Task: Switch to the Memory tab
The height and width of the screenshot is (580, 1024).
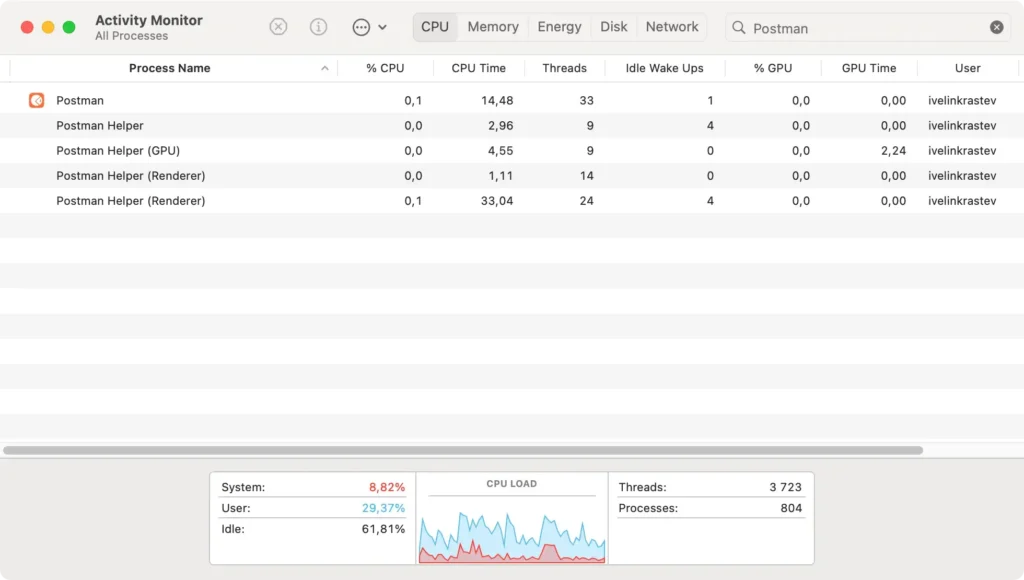Action: 493,27
